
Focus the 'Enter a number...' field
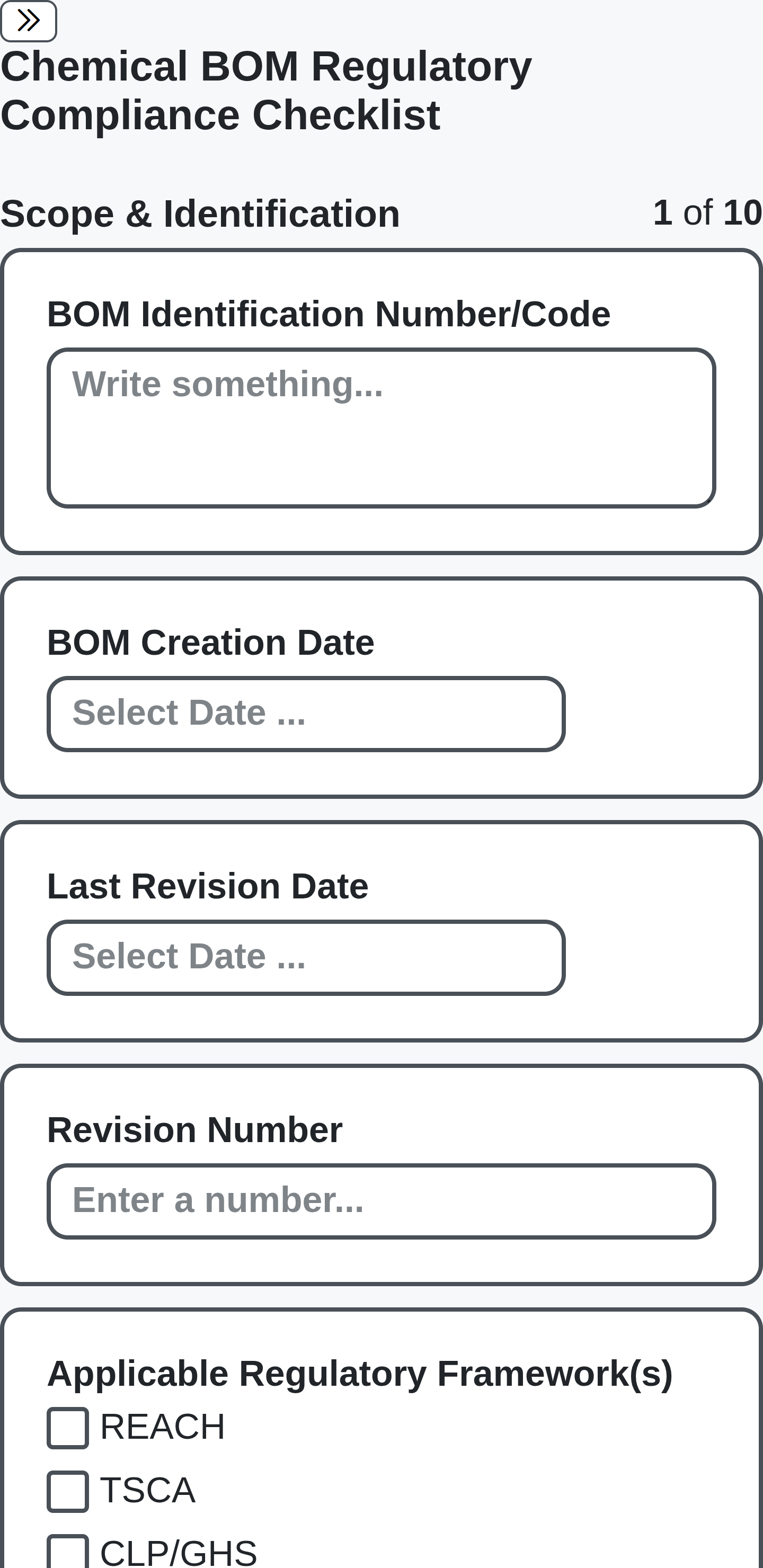[217, 1196]
